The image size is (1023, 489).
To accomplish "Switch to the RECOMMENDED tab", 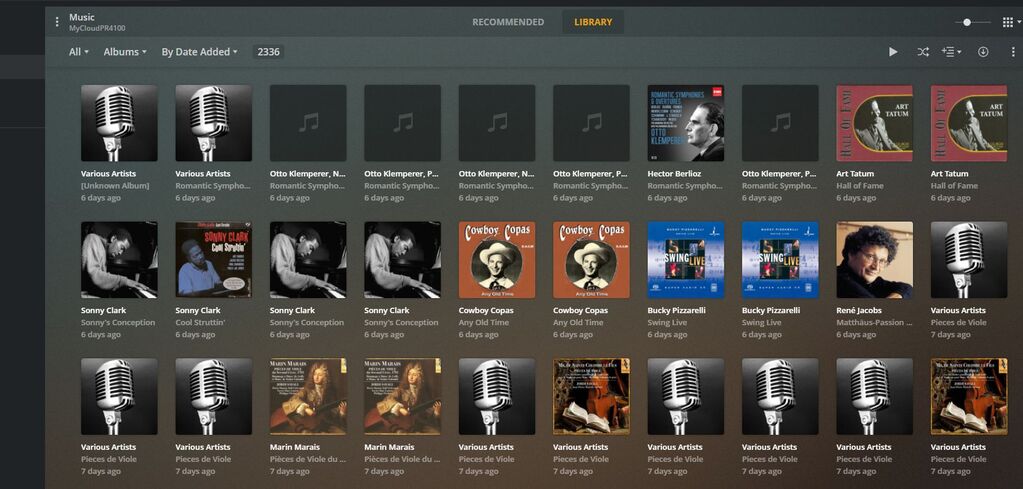I will click(x=508, y=22).
